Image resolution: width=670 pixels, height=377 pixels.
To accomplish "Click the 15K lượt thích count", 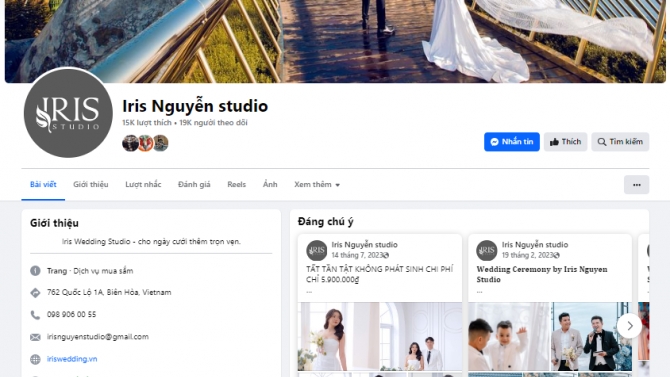I will point(147,123).
